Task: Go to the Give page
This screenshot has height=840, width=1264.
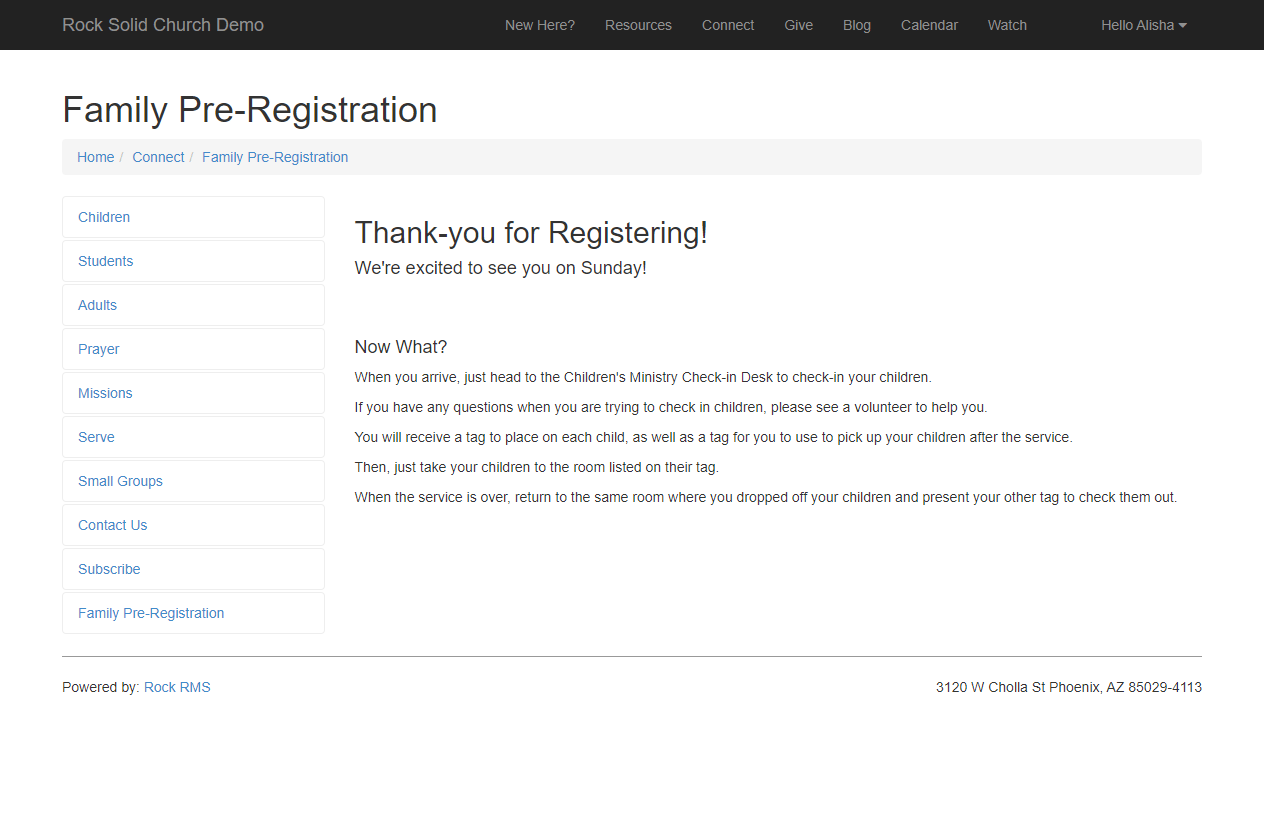Action: tap(798, 25)
